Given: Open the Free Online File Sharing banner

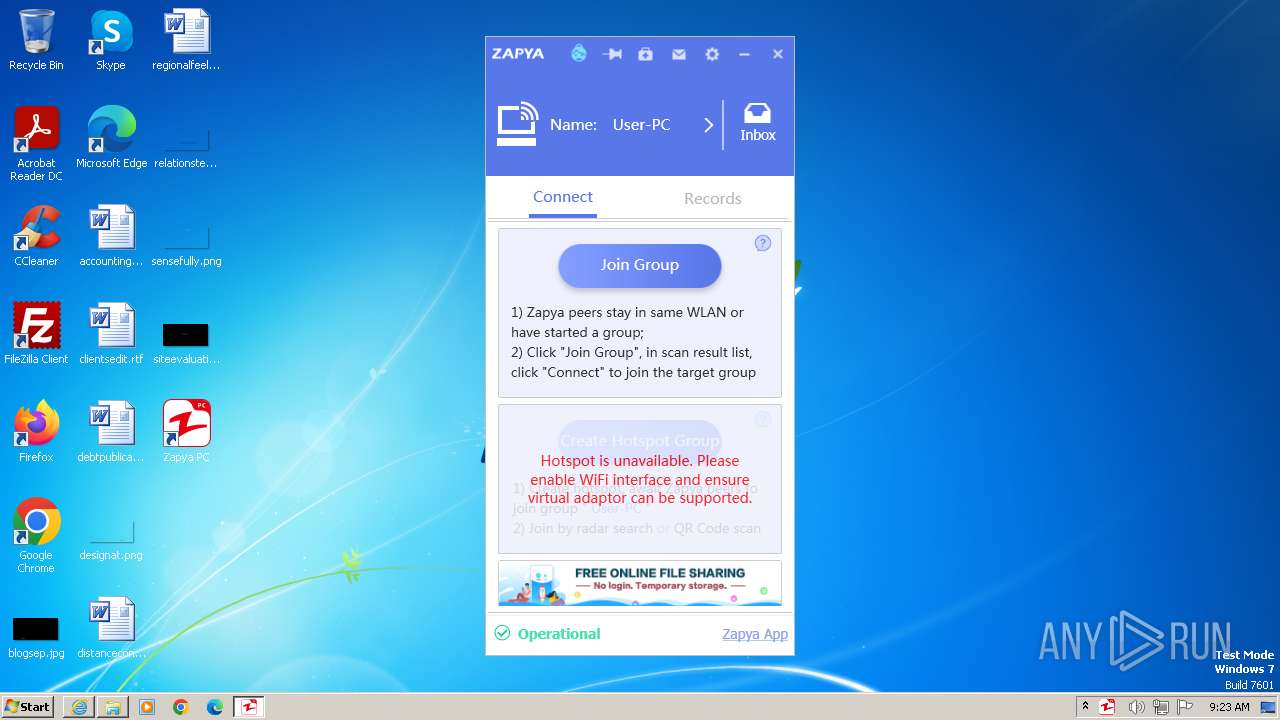Looking at the screenshot, I should click(640, 583).
